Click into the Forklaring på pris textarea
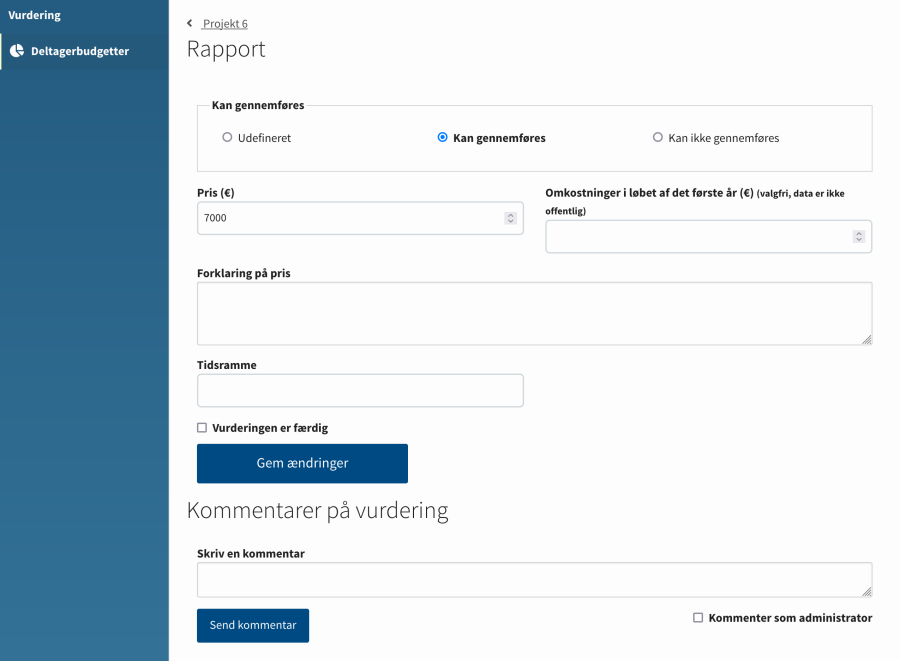 click(x=534, y=313)
